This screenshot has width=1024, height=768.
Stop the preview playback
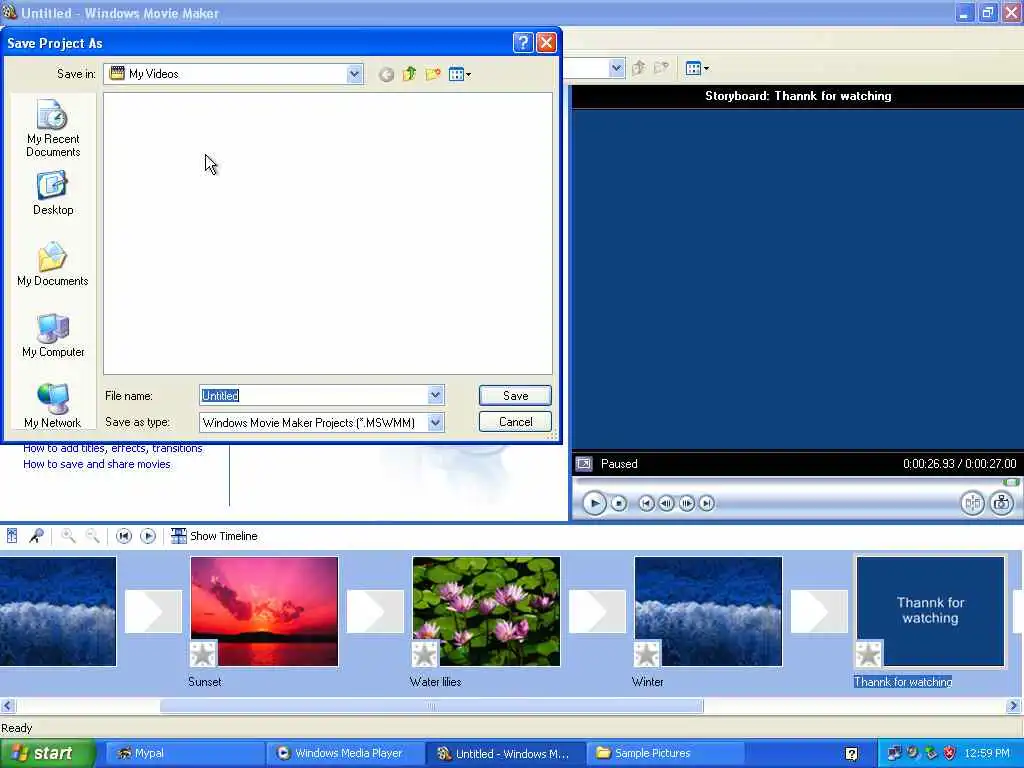click(x=618, y=504)
